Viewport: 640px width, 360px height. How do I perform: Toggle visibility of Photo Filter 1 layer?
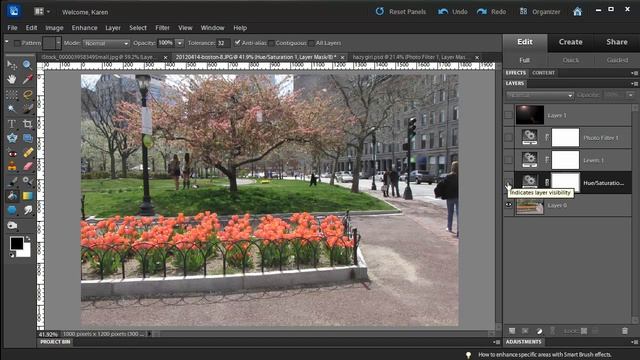point(508,138)
